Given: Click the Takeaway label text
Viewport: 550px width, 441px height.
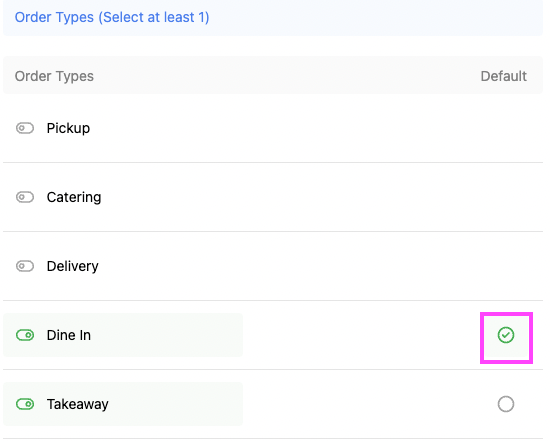Looking at the screenshot, I should pyautogui.click(x=78, y=404).
